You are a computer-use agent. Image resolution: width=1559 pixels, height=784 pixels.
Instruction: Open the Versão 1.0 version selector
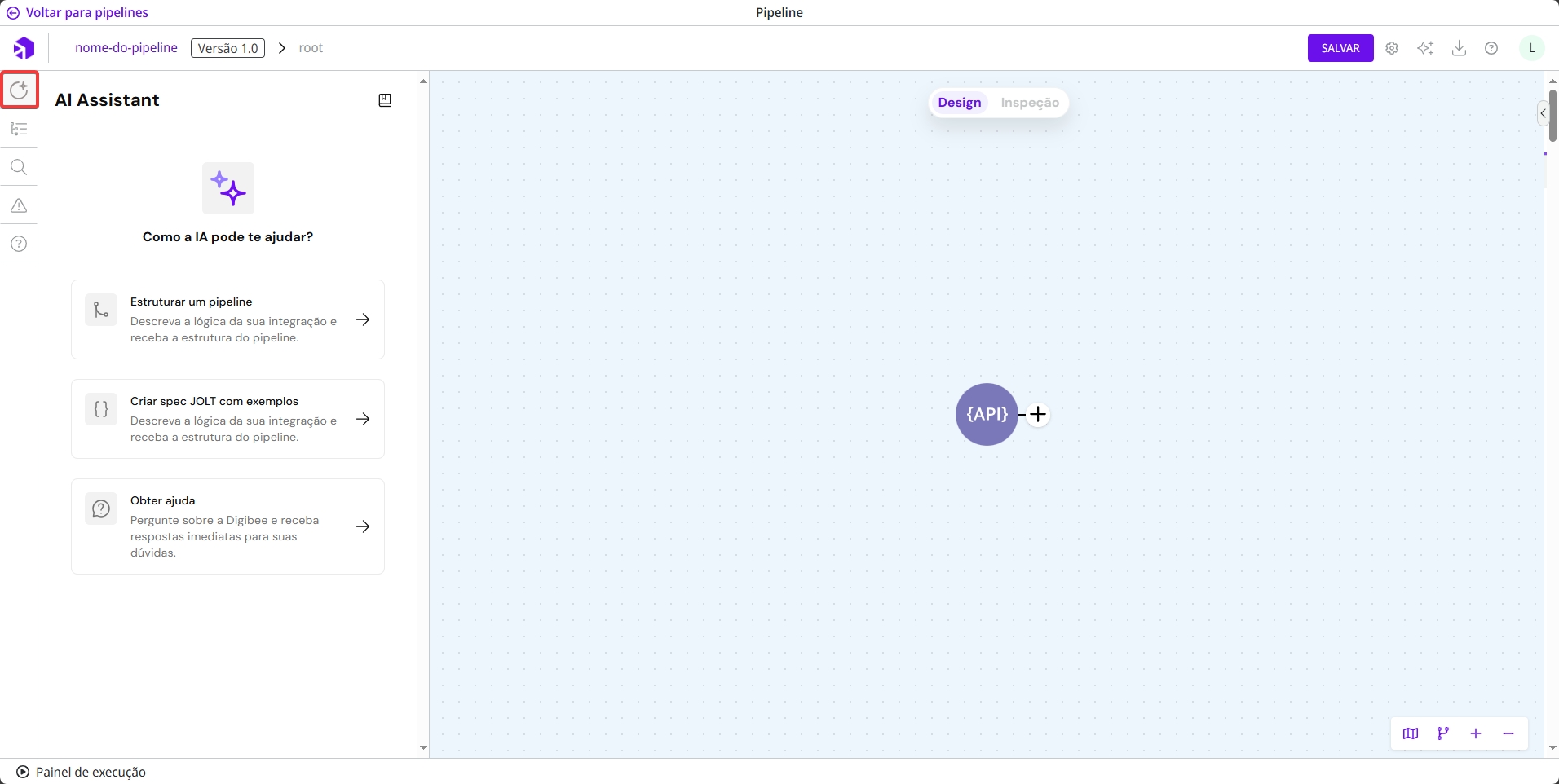(x=227, y=48)
